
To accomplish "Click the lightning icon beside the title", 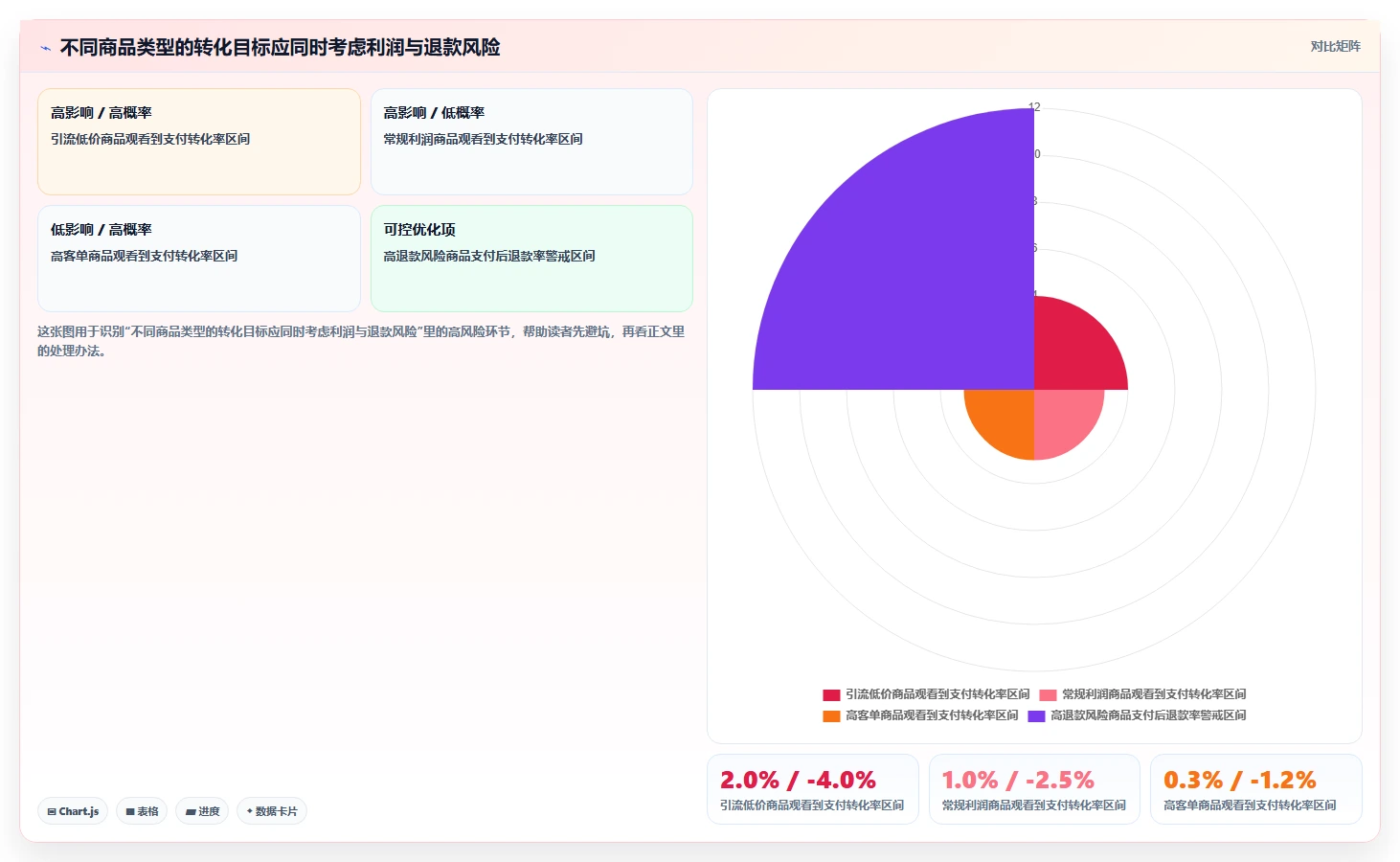I will (x=45, y=48).
